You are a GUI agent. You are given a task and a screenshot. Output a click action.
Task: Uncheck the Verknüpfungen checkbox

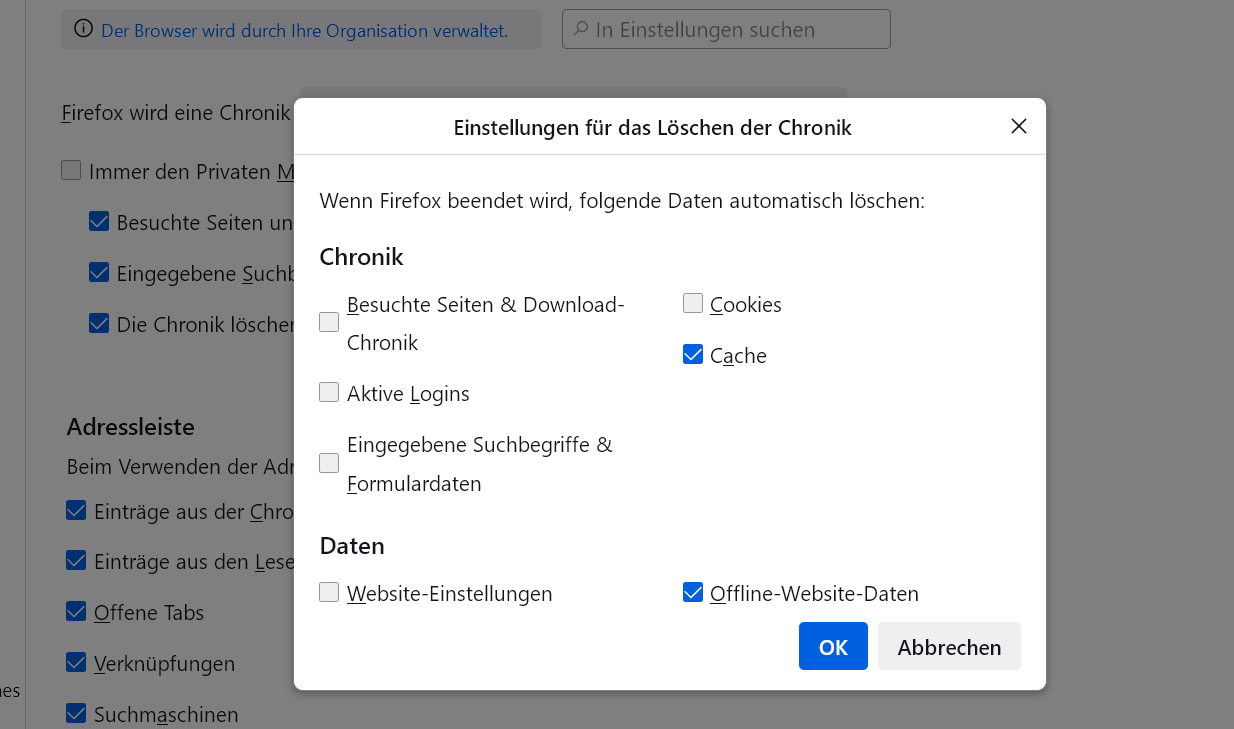point(76,662)
